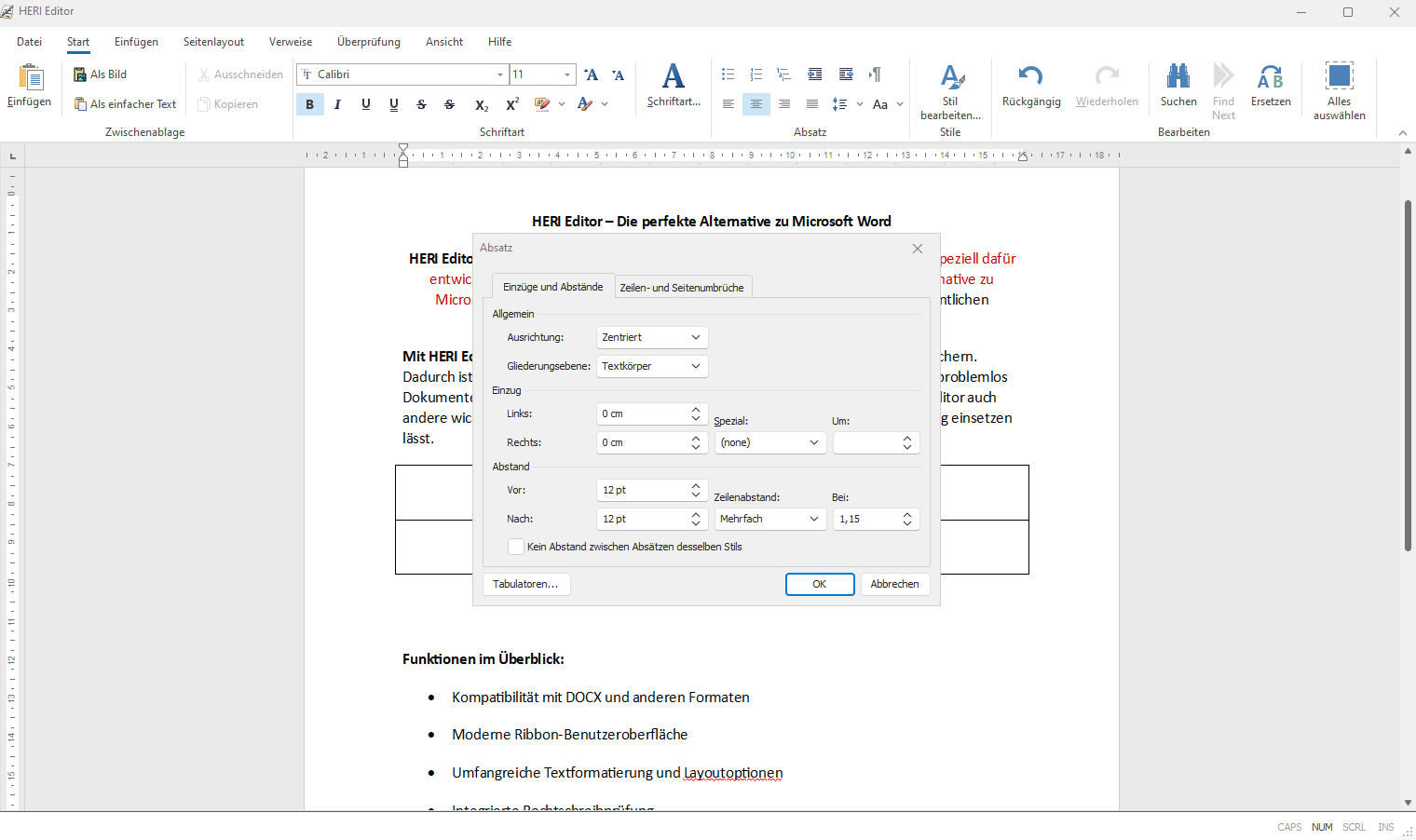The height and width of the screenshot is (840, 1416).
Task: Open the Ersetzen replace tool
Action: 1271,86
